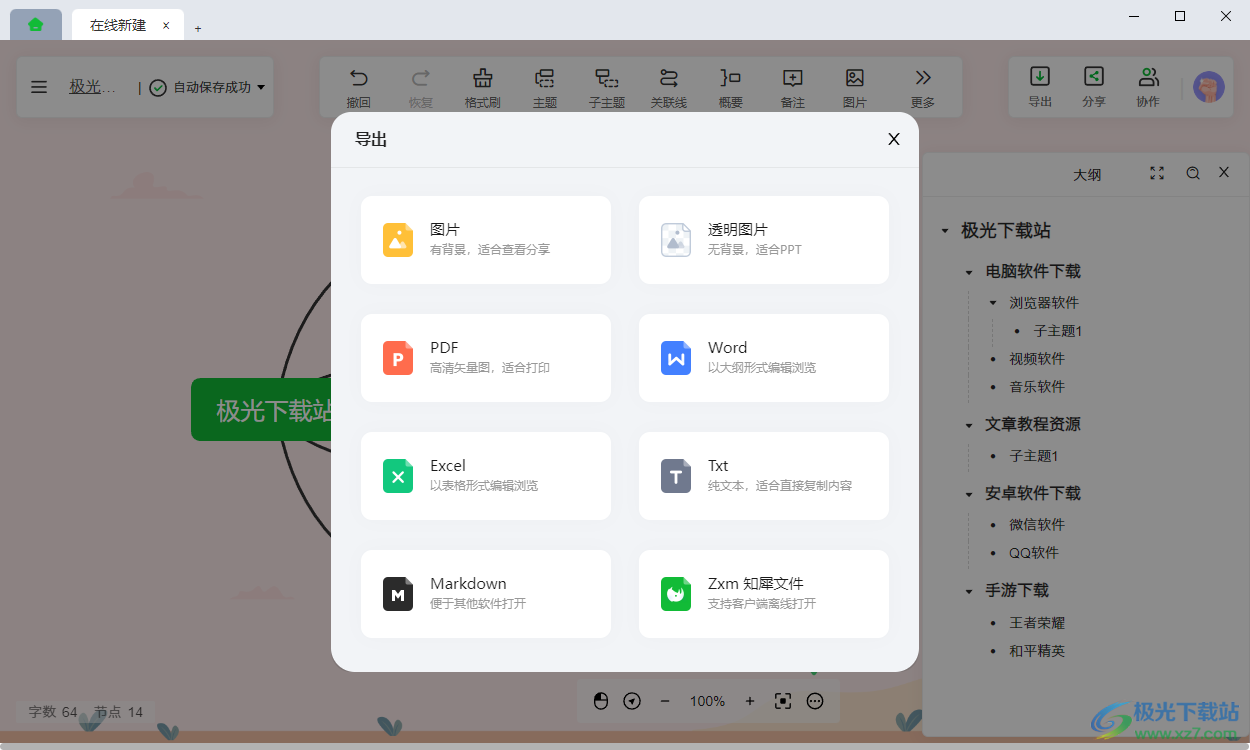Zoom in with the plus button

click(750, 701)
